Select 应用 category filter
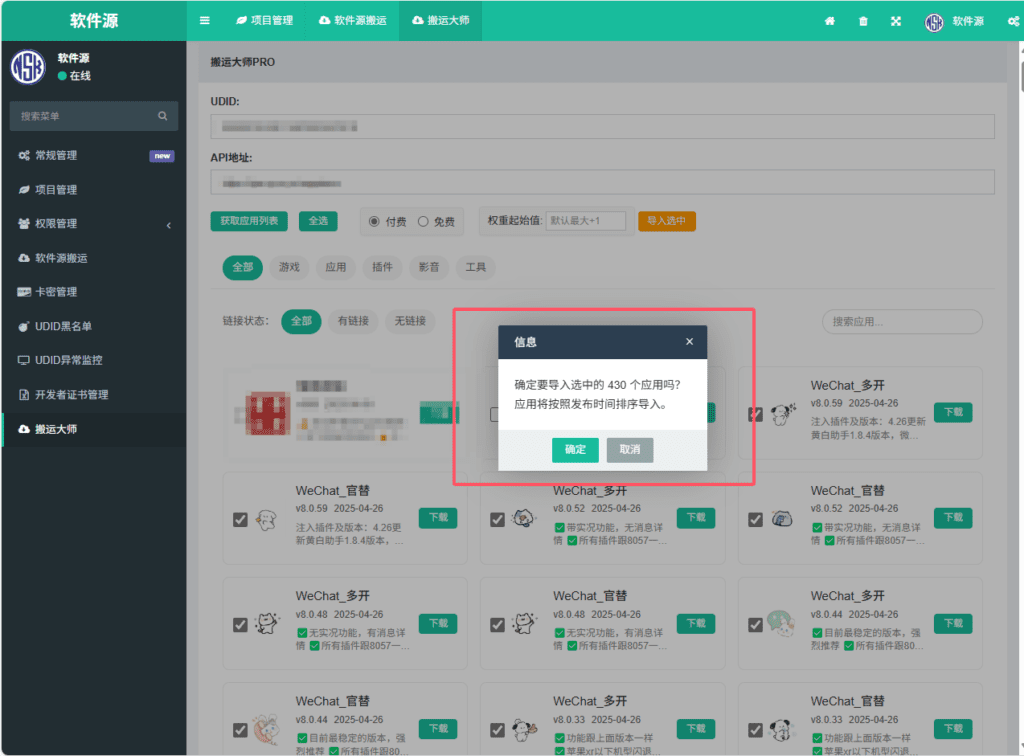The width and height of the screenshot is (1024, 756). 336,267
